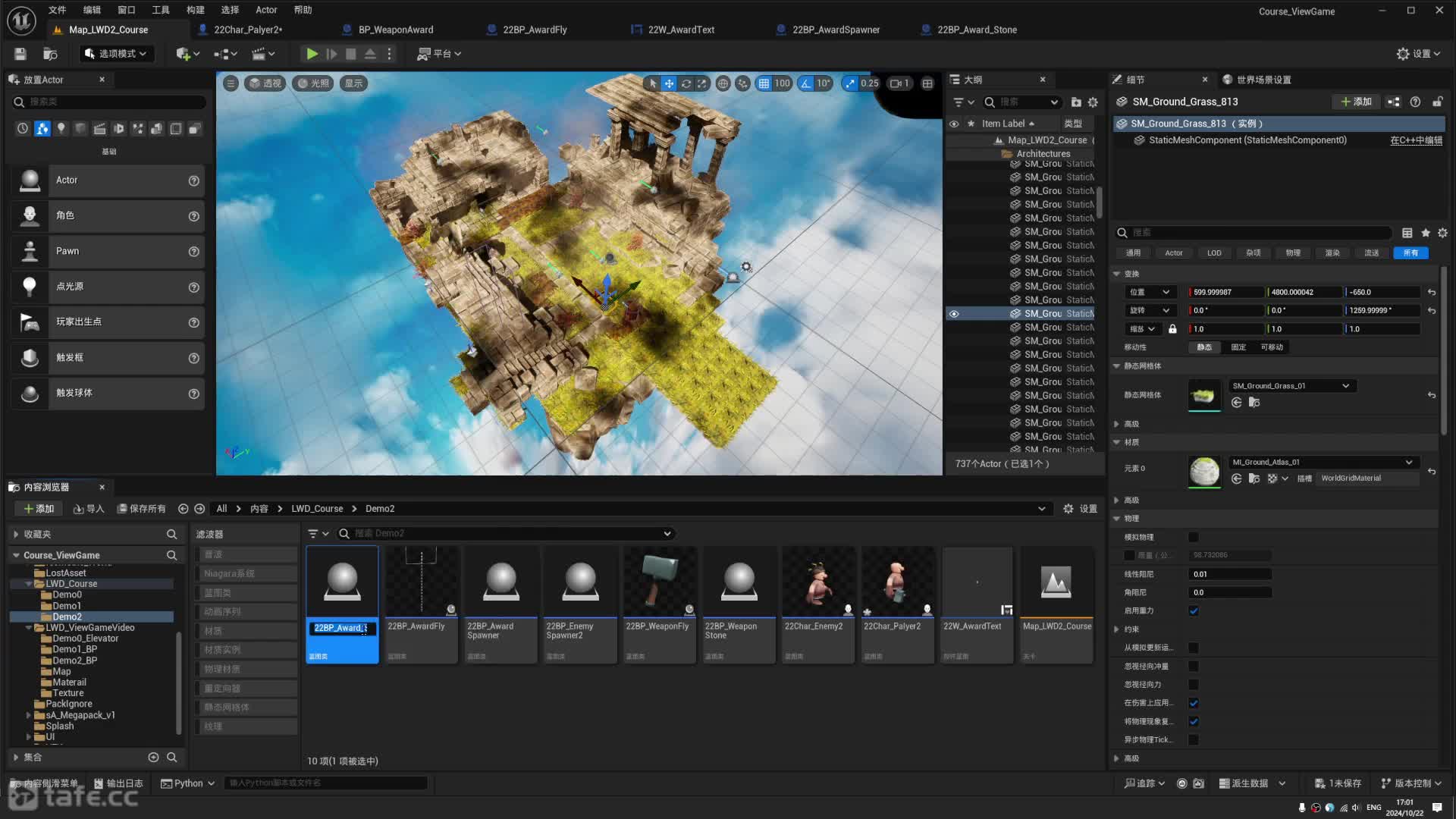Toggle world/local coordinate globe icon
1456x819 pixels.
point(723,83)
